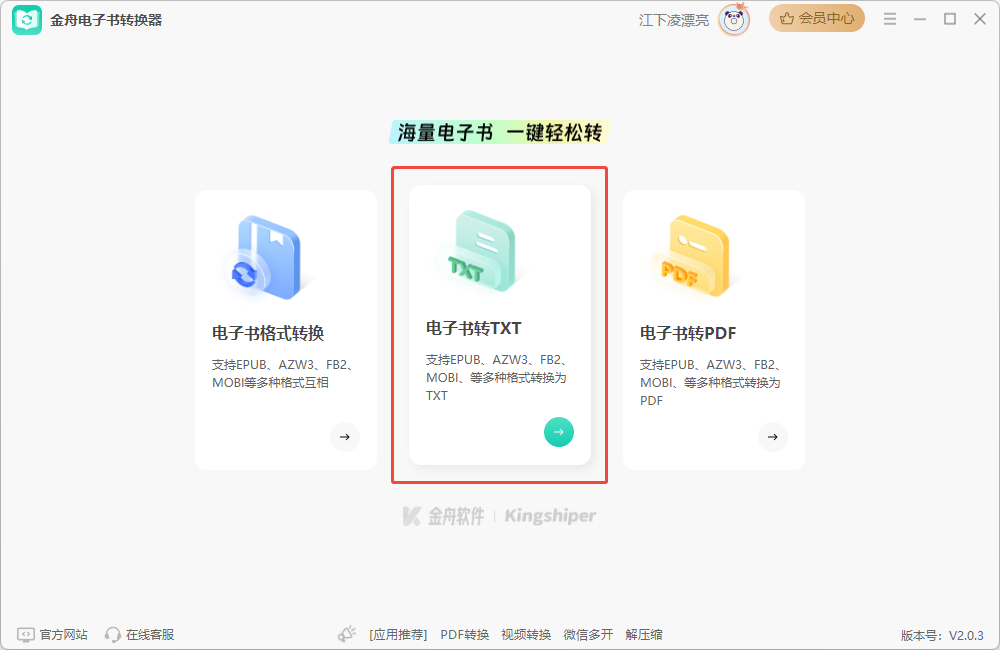Select the 电子书格式转换 title text
Screen dimensions: 1000x650
click(x=268, y=333)
